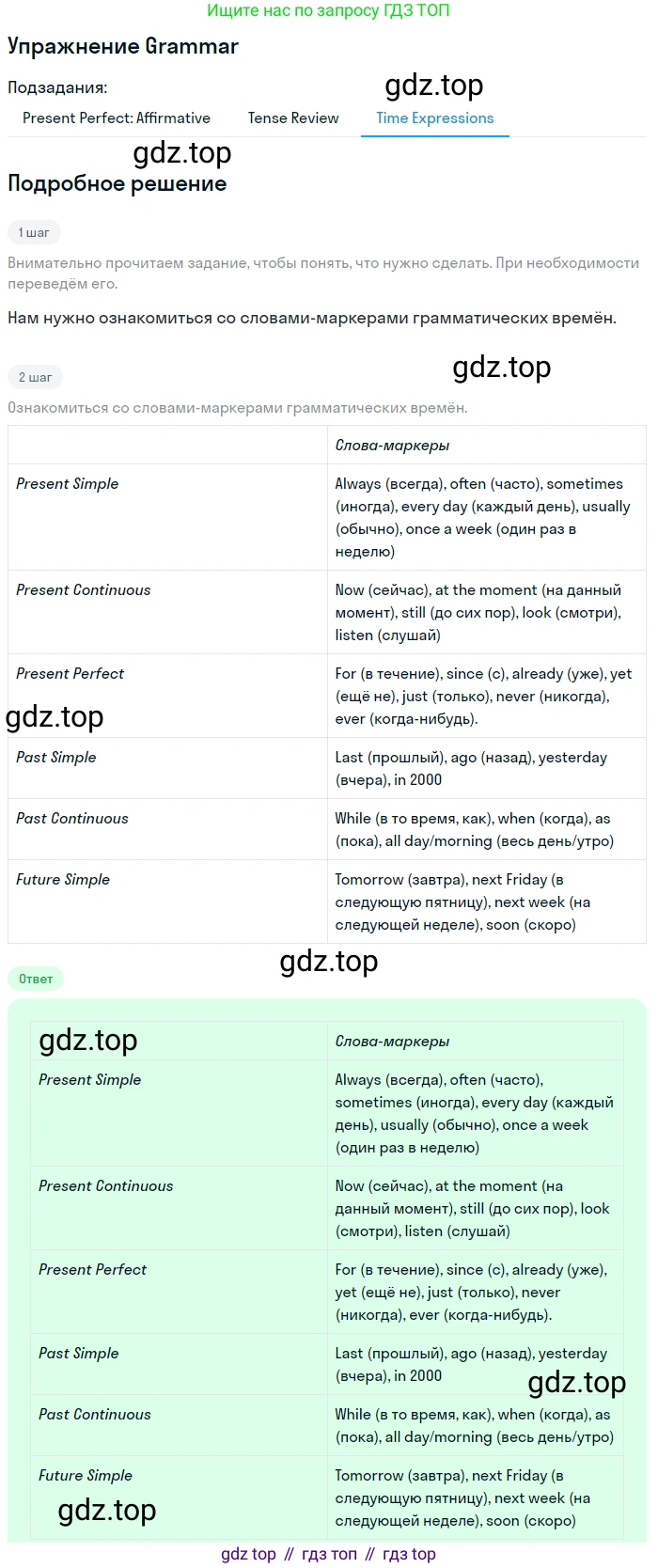Click the 'Present Perfect' cell in the first table

[x=167, y=696]
